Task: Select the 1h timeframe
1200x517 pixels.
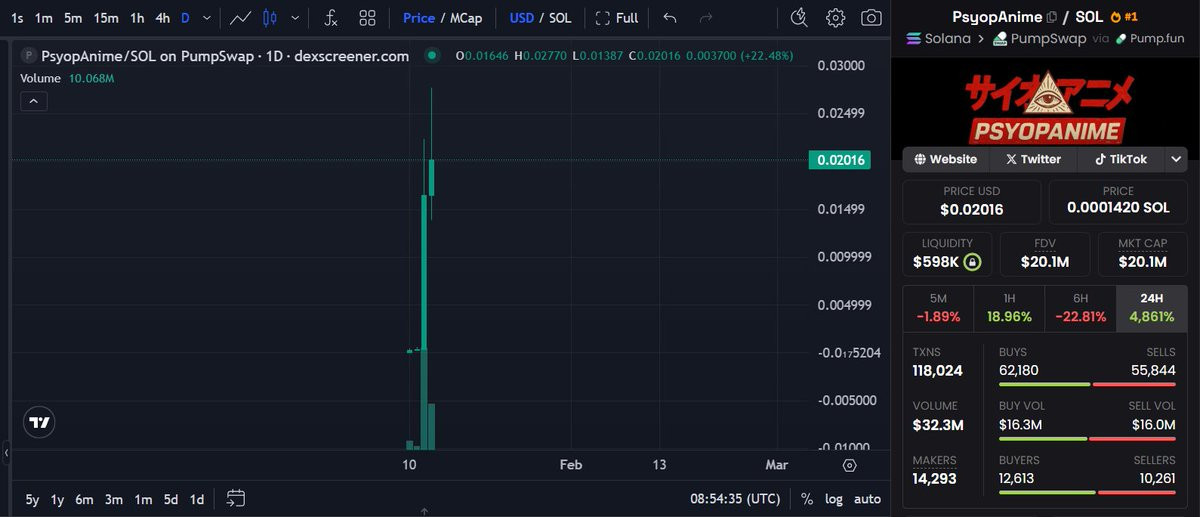Action: click(137, 18)
